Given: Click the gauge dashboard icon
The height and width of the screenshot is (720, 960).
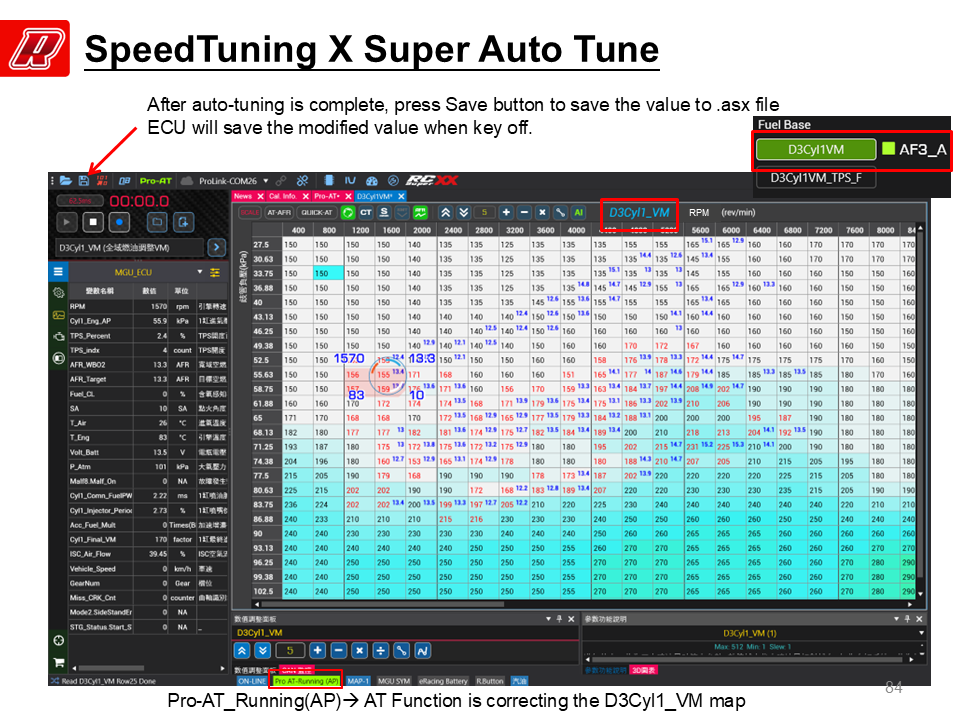Looking at the screenshot, I should (x=372, y=181).
